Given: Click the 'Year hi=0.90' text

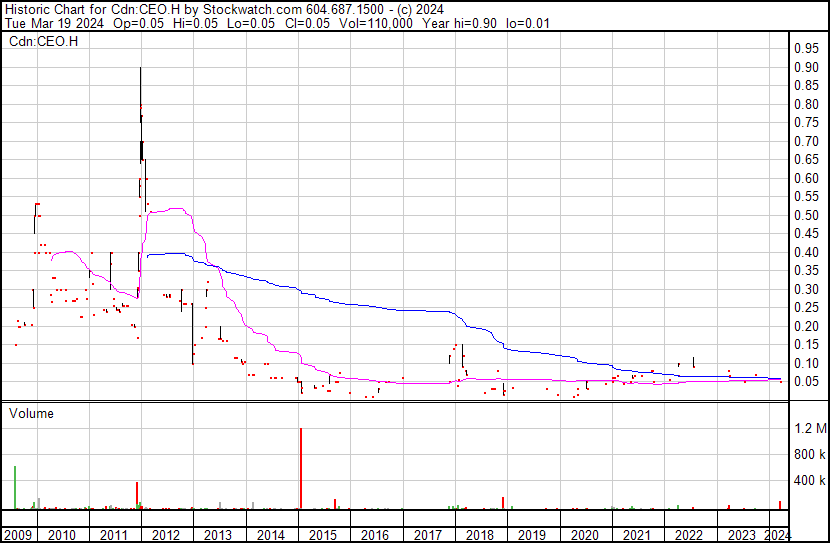Looking at the screenshot, I should (459, 23).
